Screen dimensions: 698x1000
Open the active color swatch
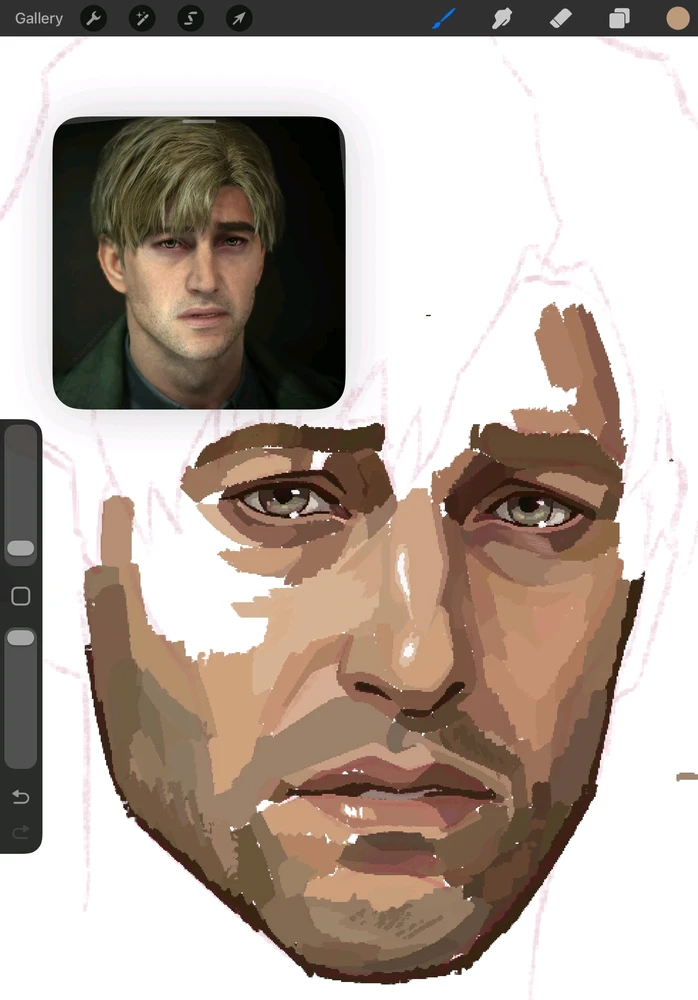pyautogui.click(x=677, y=18)
